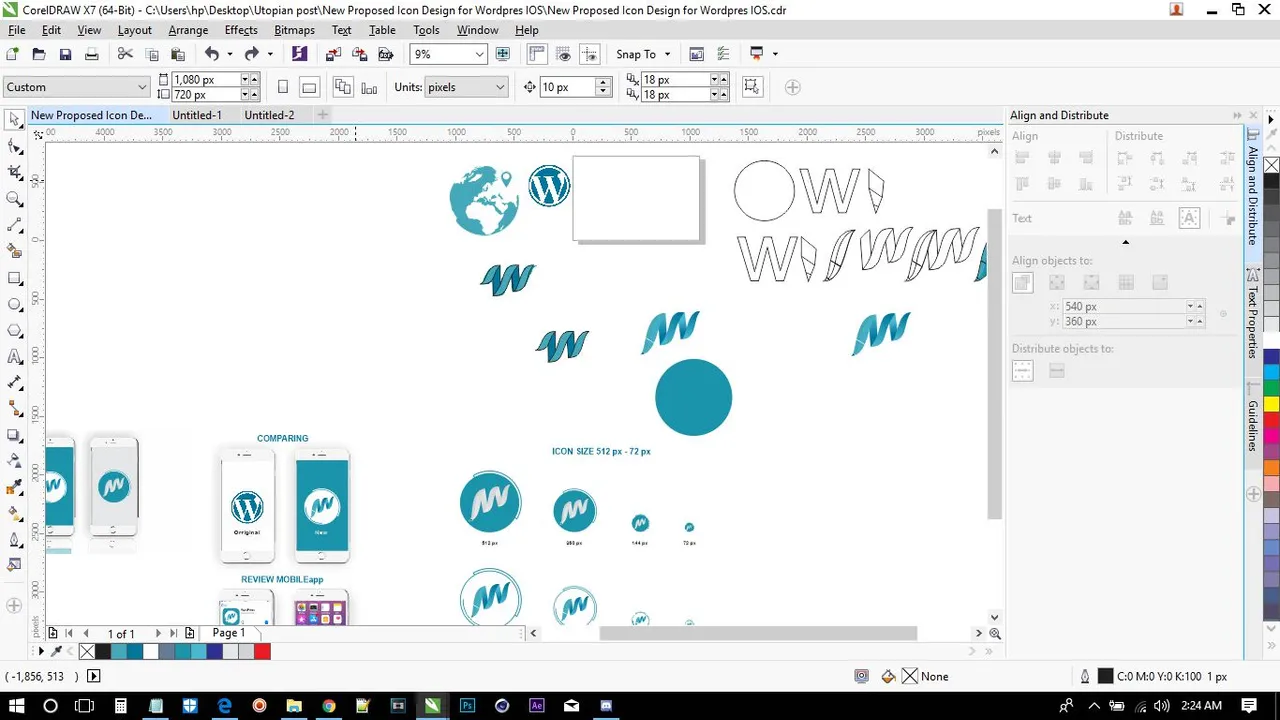Screen dimensions: 1280x720
Task: Open Corel app from Windows taskbar
Action: click(x=432, y=705)
